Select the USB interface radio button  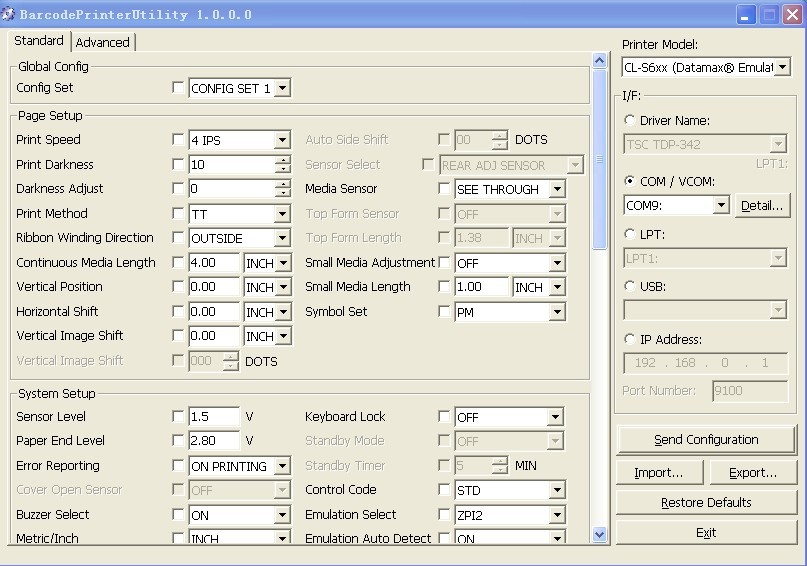[630, 287]
